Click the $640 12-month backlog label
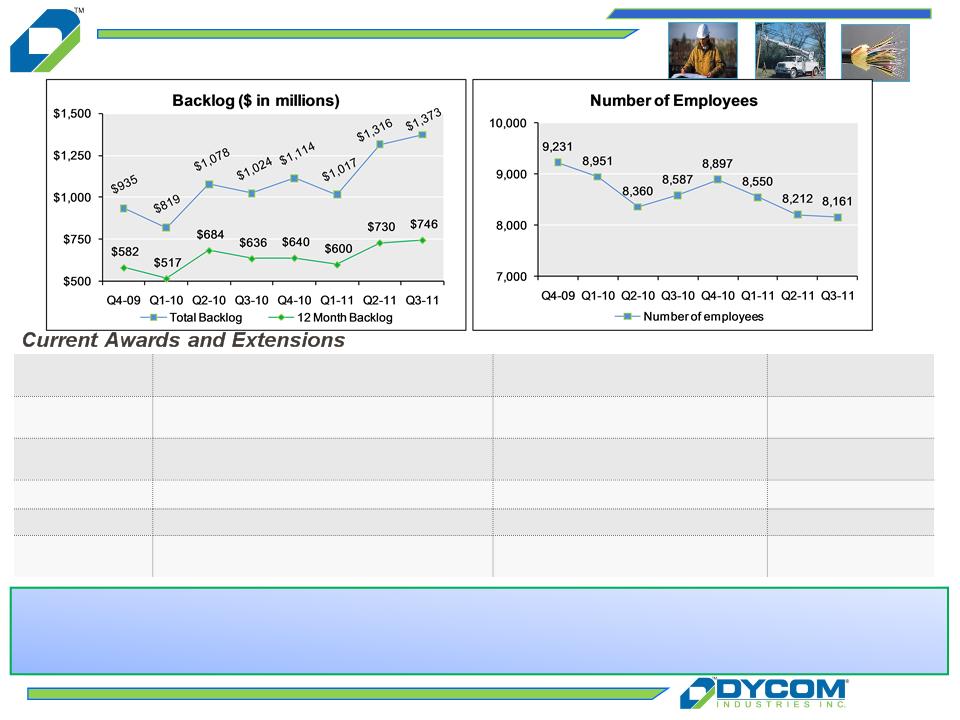The image size is (960, 720). click(x=296, y=242)
